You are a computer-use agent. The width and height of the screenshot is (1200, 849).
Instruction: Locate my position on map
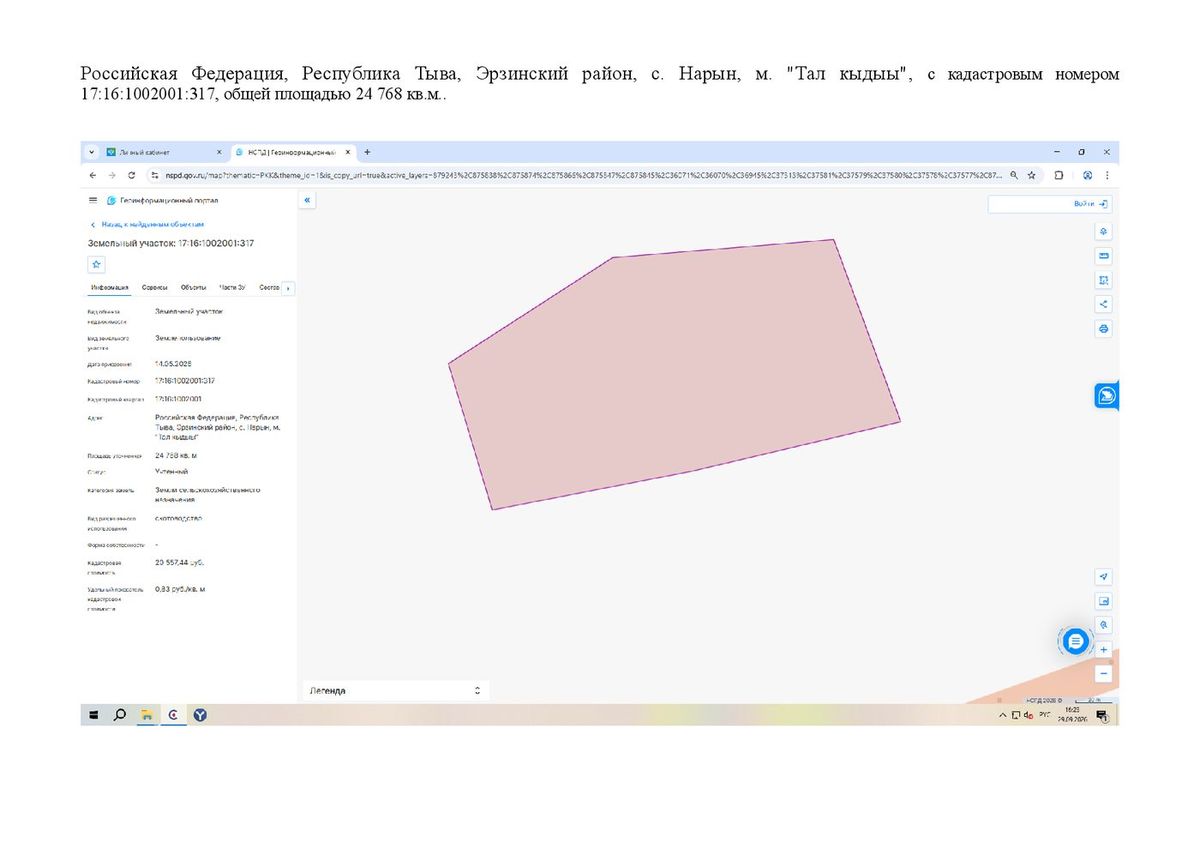pos(1103,577)
